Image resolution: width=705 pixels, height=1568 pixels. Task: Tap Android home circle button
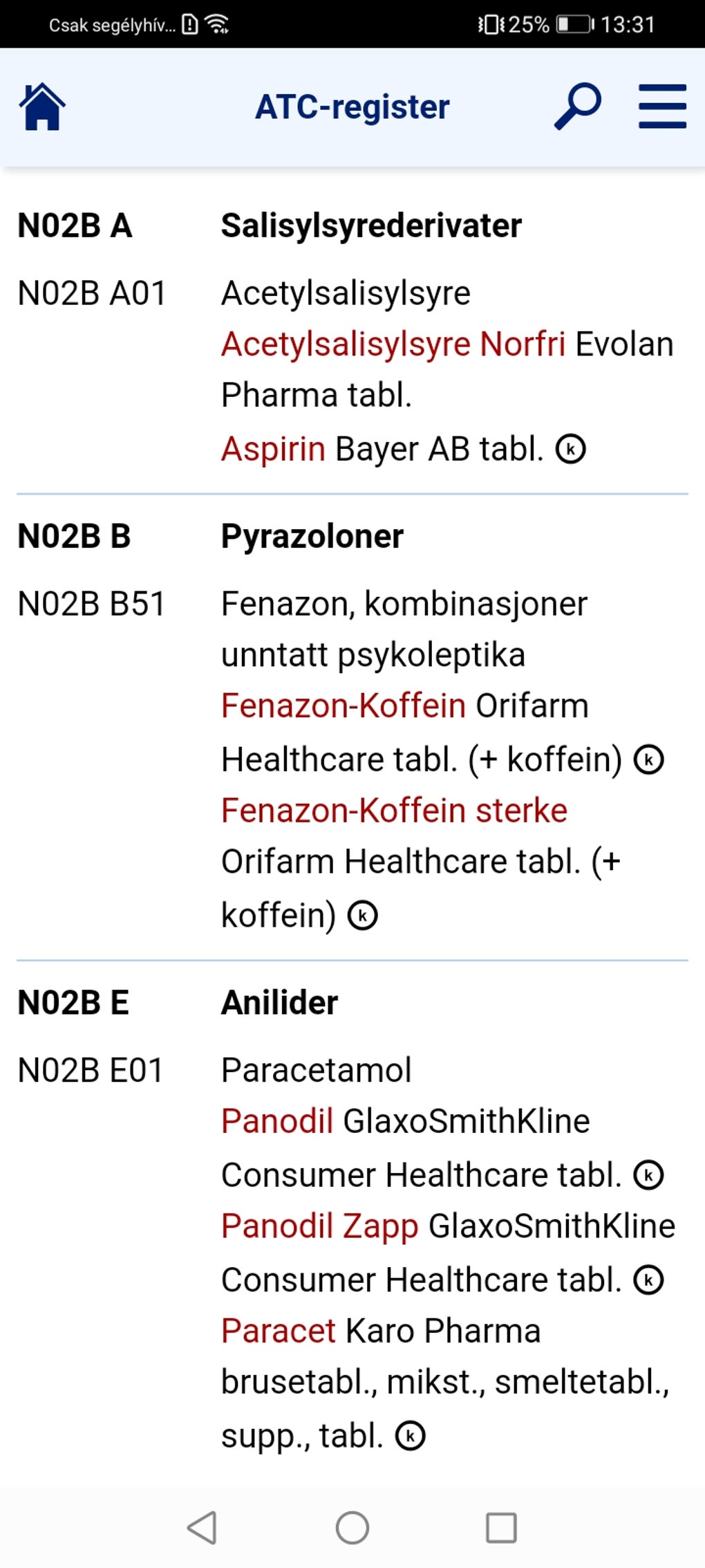[352, 1527]
